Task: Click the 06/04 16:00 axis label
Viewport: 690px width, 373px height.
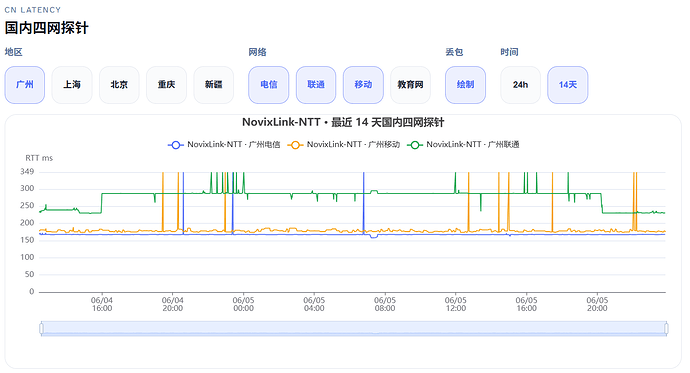Action: tap(102, 304)
